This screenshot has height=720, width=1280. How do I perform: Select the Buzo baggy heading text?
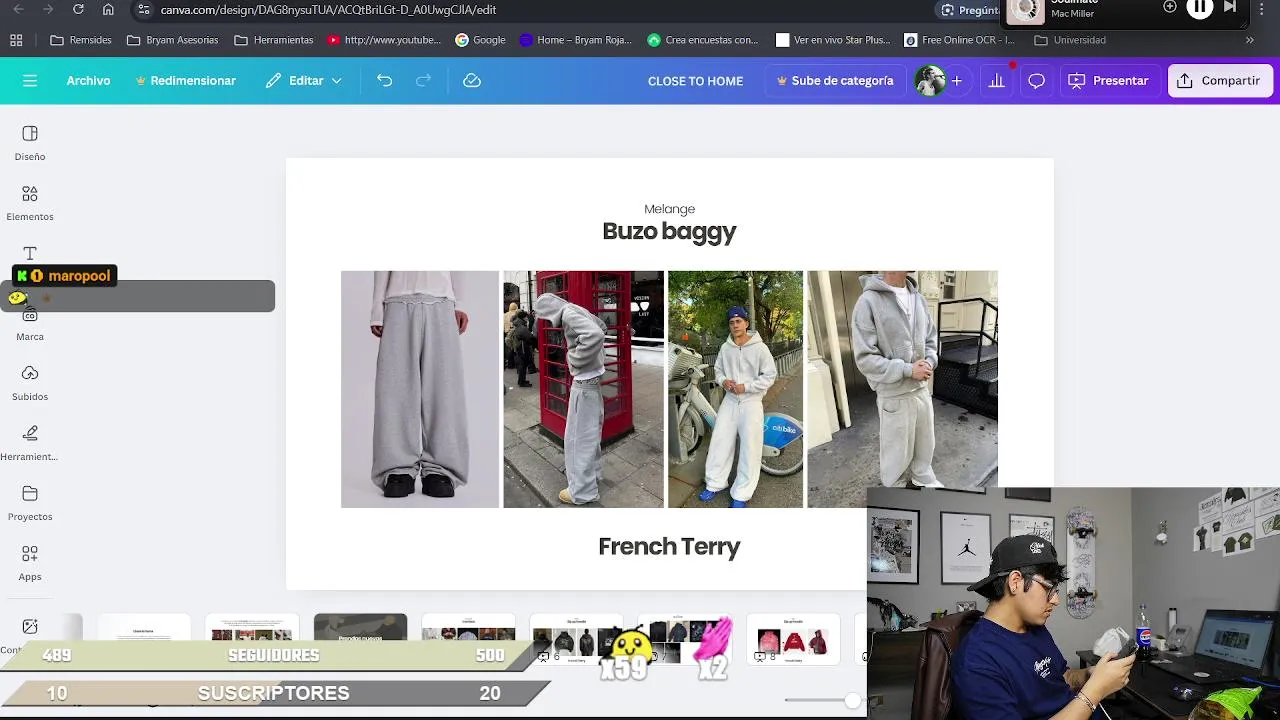click(x=669, y=231)
